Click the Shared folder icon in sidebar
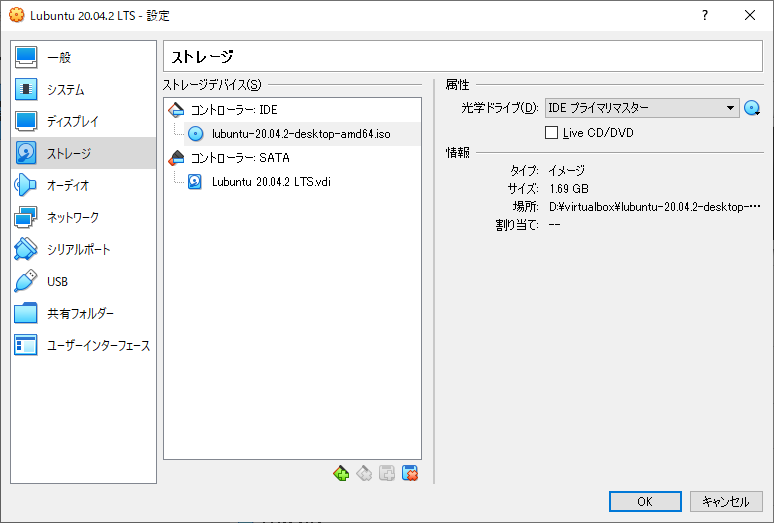 point(26,314)
